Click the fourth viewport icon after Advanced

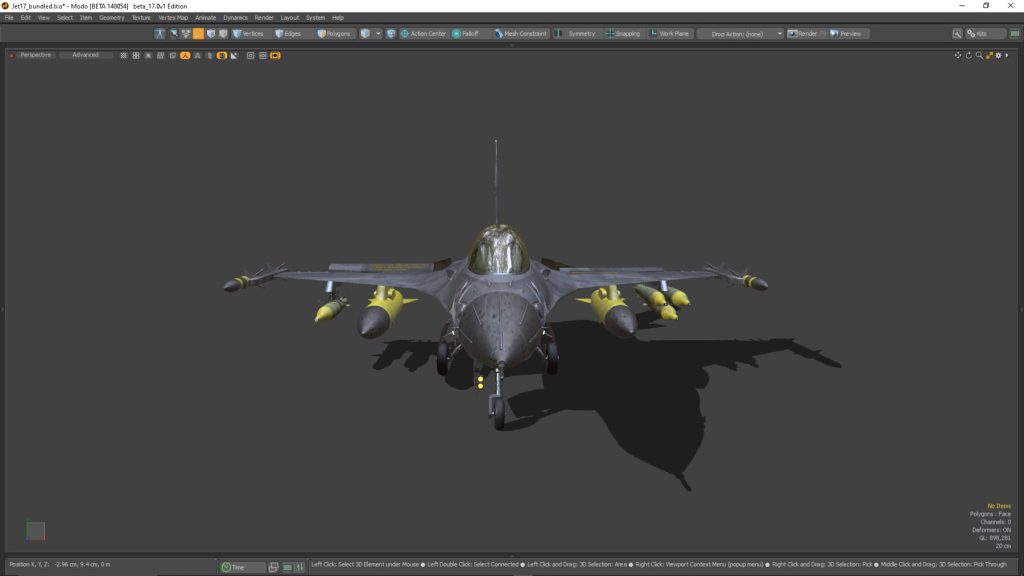(x=161, y=56)
